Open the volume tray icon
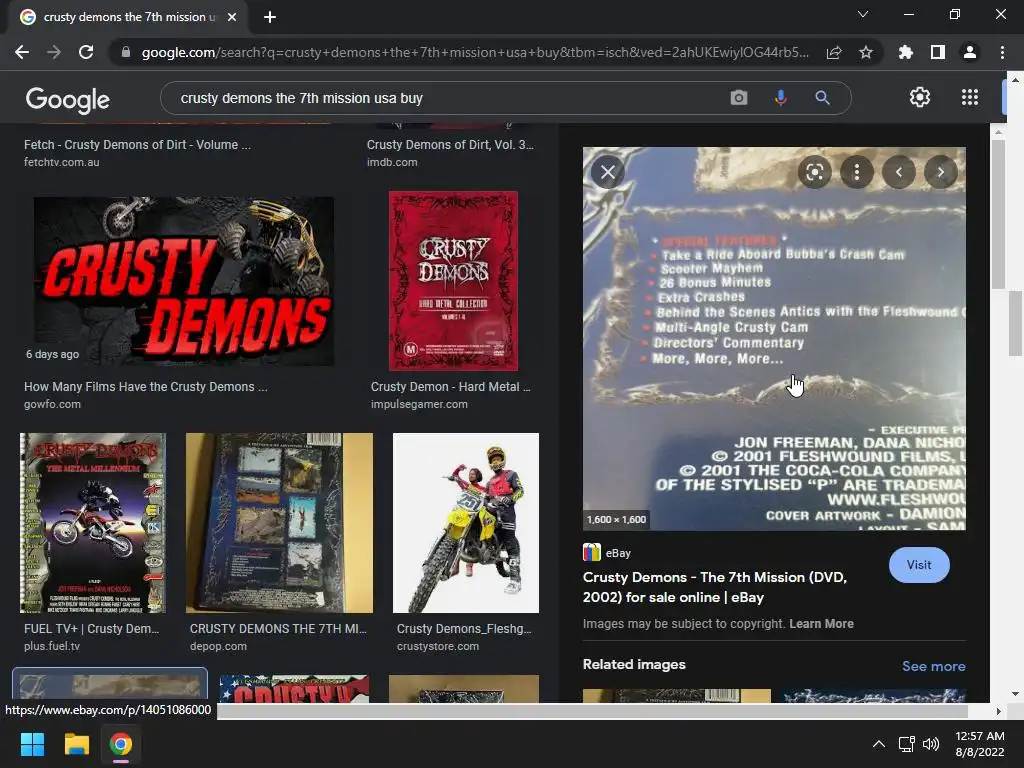The image size is (1024, 768). click(x=931, y=744)
